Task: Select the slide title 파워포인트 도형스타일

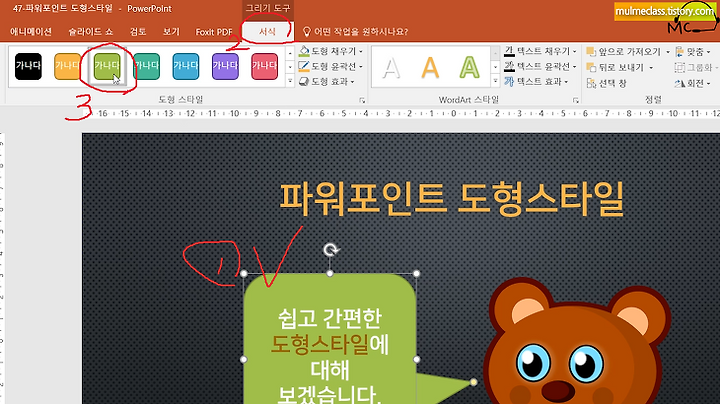Action: coord(452,199)
